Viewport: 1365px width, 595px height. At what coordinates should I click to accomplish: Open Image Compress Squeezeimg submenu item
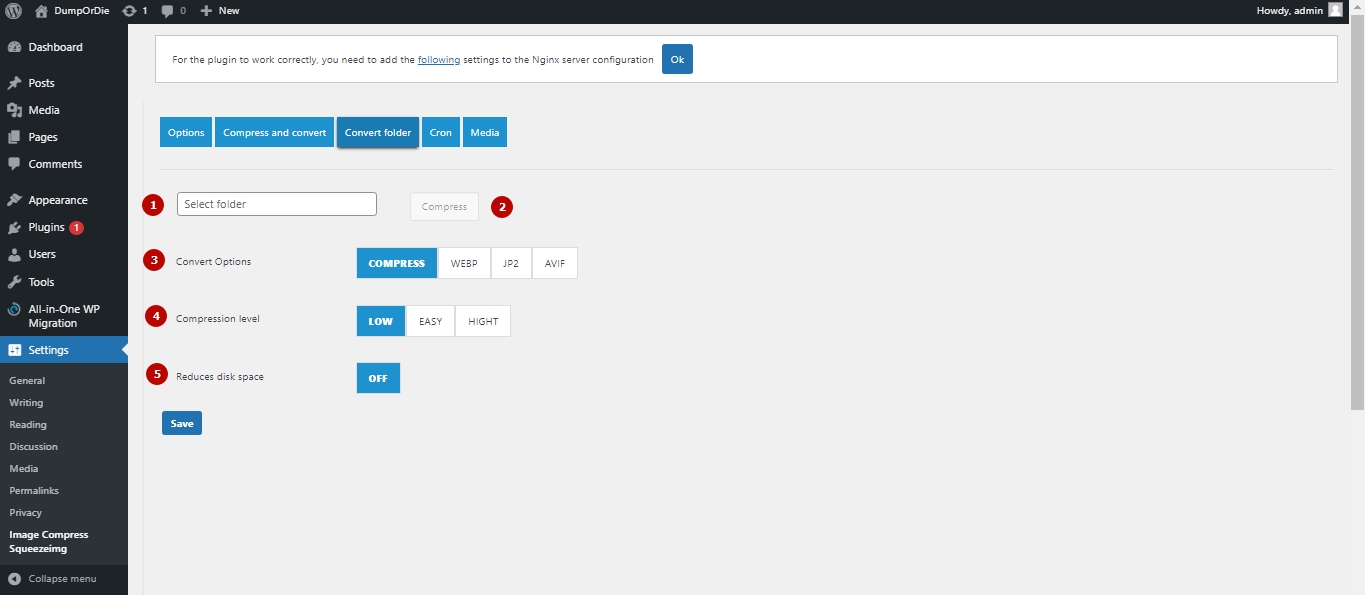point(49,541)
